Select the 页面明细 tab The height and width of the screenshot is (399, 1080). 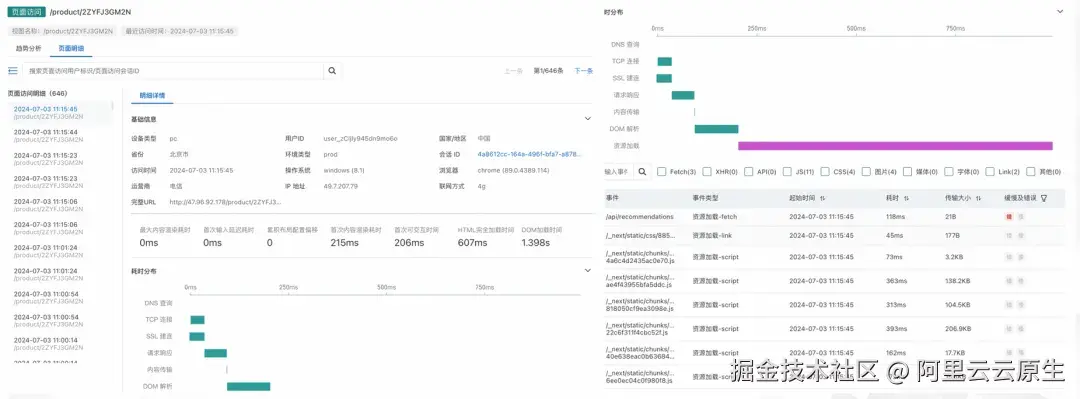pos(71,48)
